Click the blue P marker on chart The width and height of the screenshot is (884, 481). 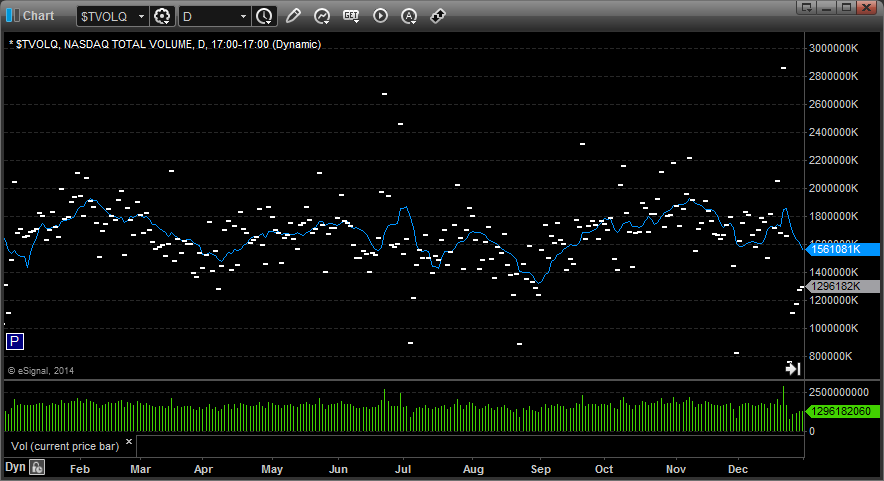click(15, 341)
